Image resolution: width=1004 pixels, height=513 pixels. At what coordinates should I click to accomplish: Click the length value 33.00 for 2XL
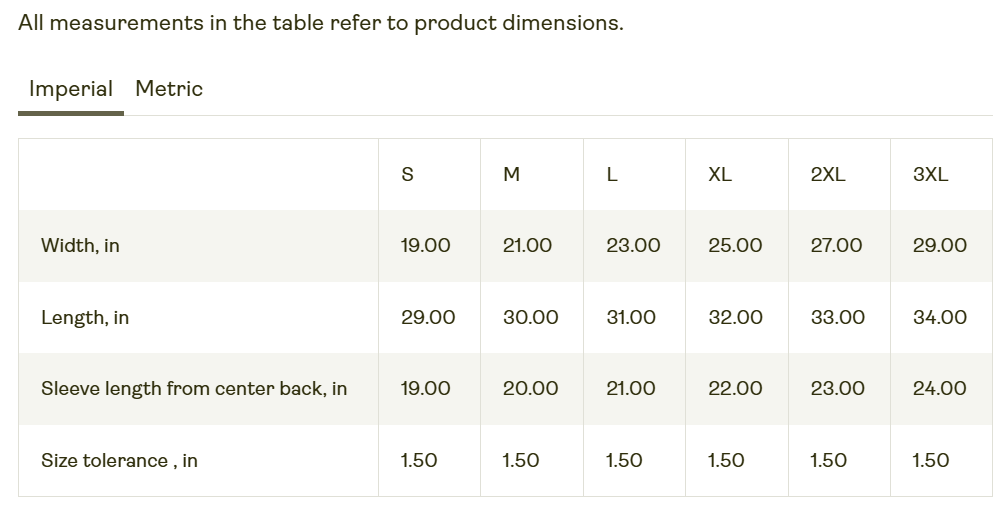[x=837, y=318]
